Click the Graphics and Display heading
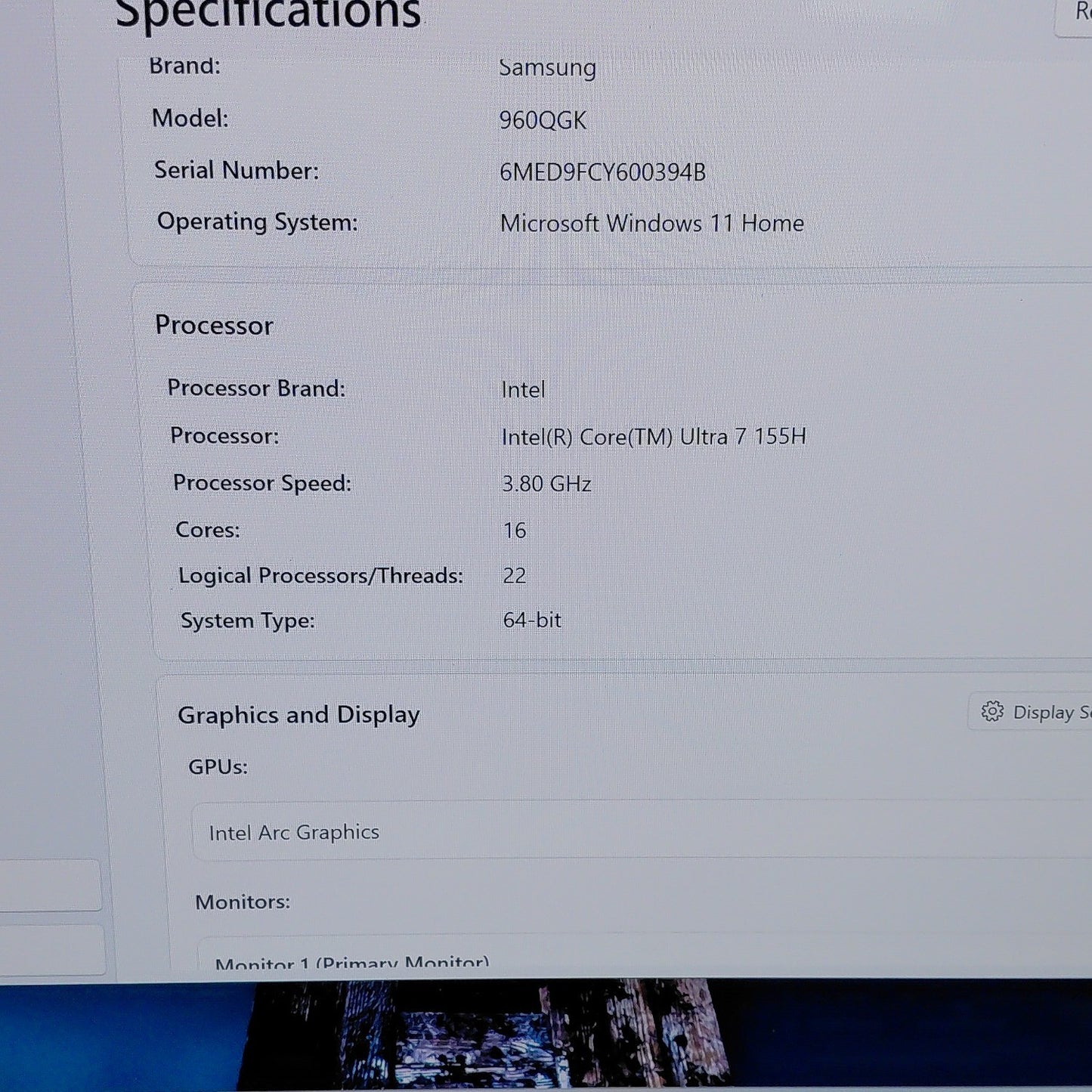The image size is (1092, 1092). (299, 715)
